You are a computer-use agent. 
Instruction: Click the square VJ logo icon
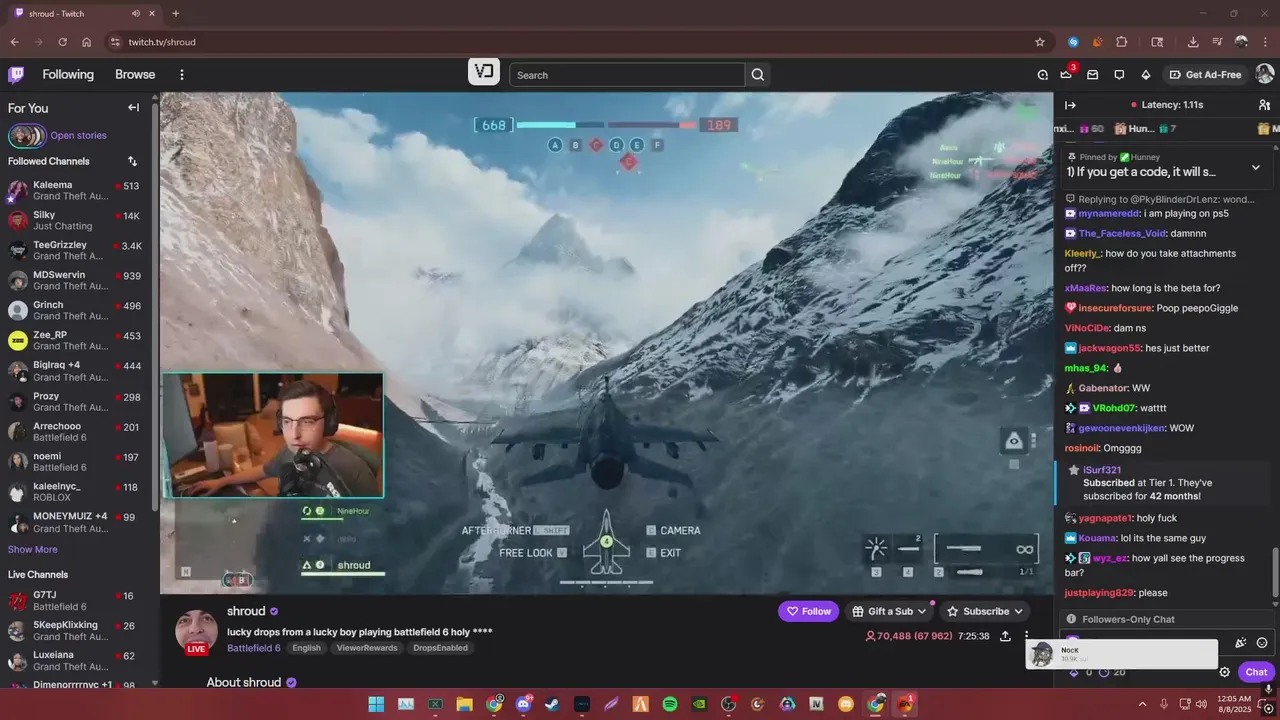coord(484,72)
